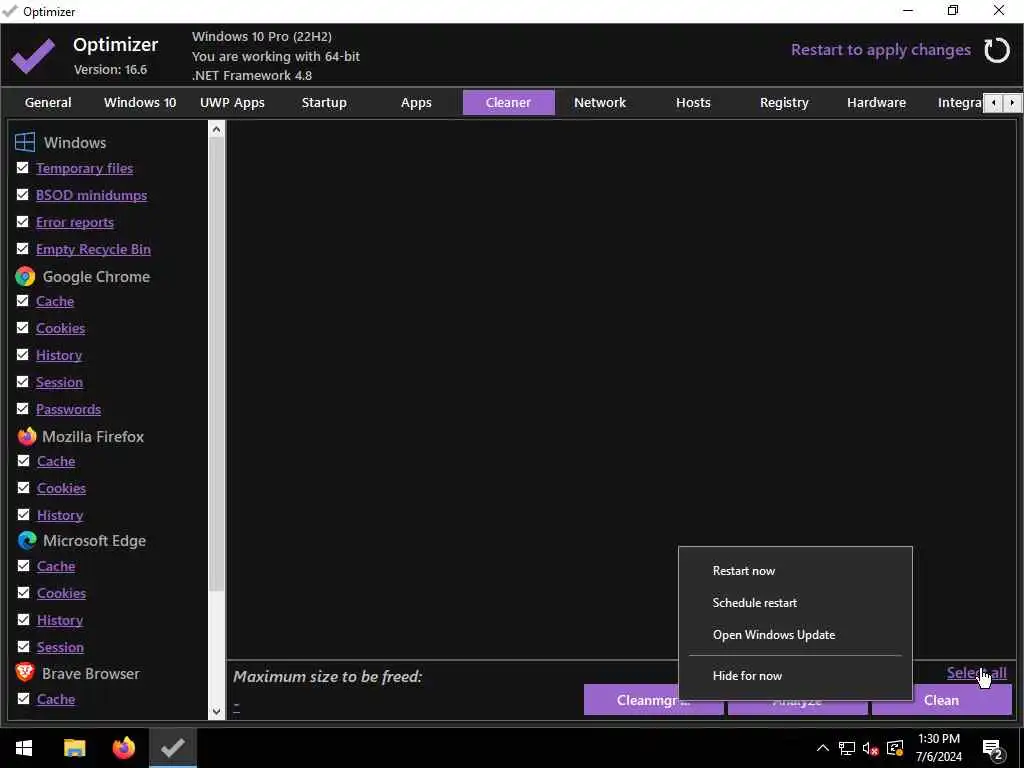
Task: Click the Windows logo icon in cleaner list
Action: pyautogui.click(x=25, y=142)
